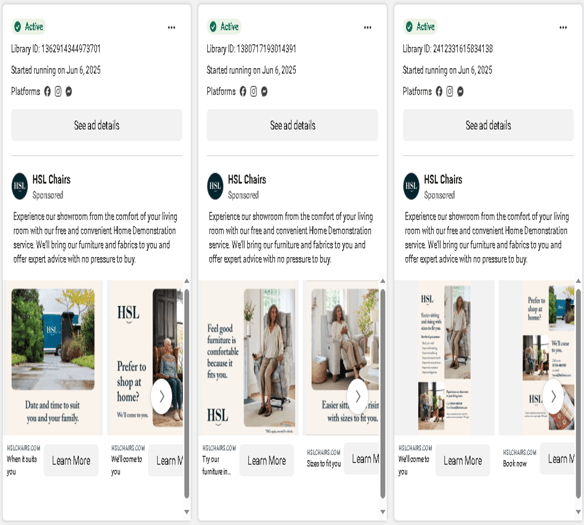Advance carousel with next arrow in ad 1380717193014391
584x525 pixels.
point(358,397)
